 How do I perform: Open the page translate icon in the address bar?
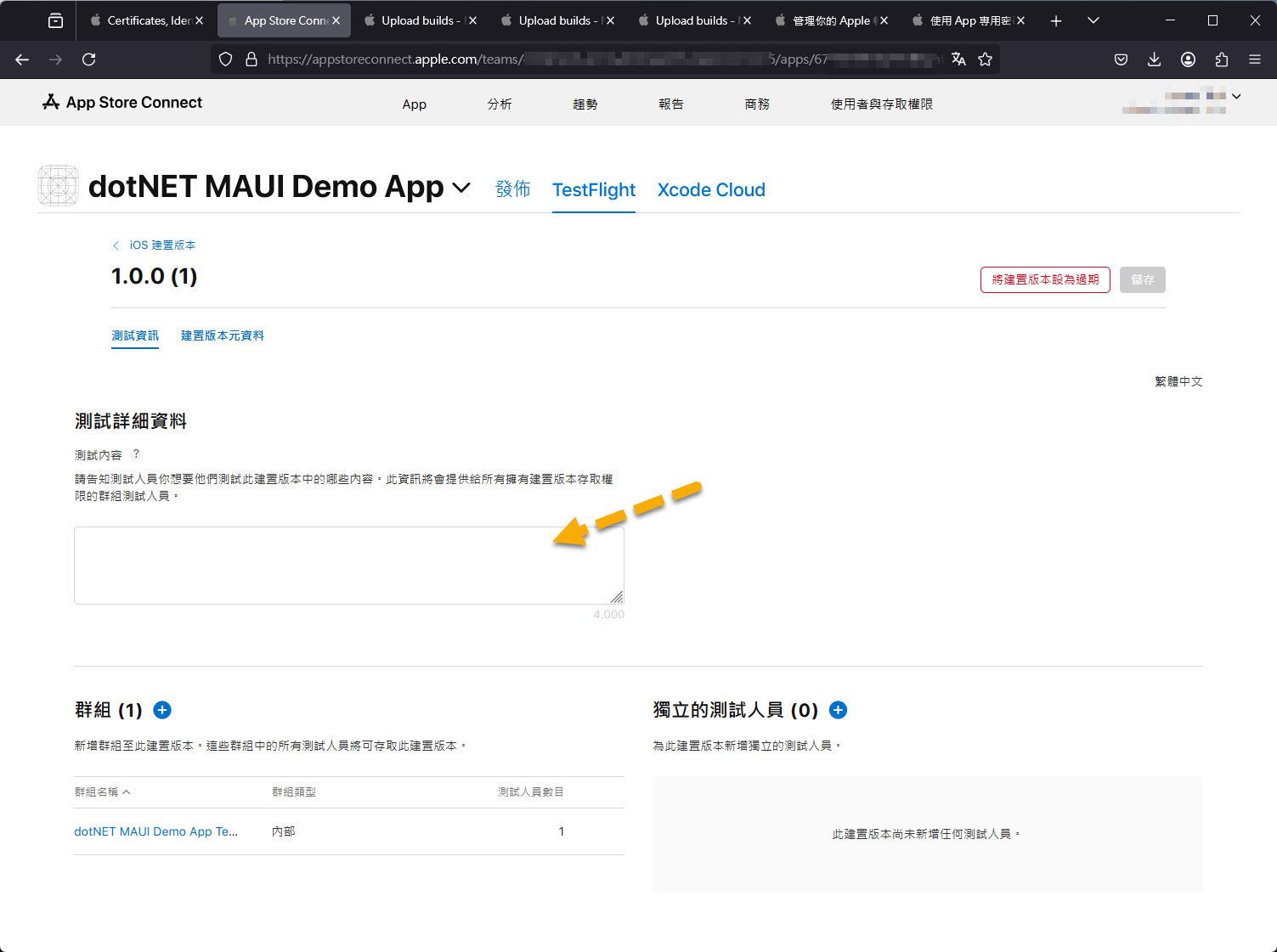958,59
